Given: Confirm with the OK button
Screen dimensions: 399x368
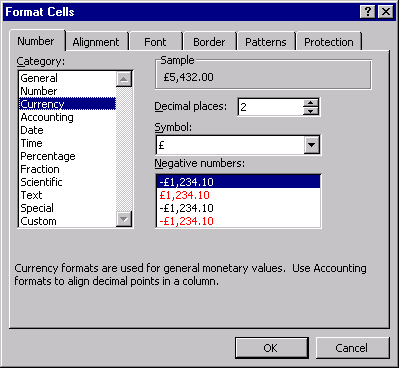Looking at the screenshot, I should (272, 348).
